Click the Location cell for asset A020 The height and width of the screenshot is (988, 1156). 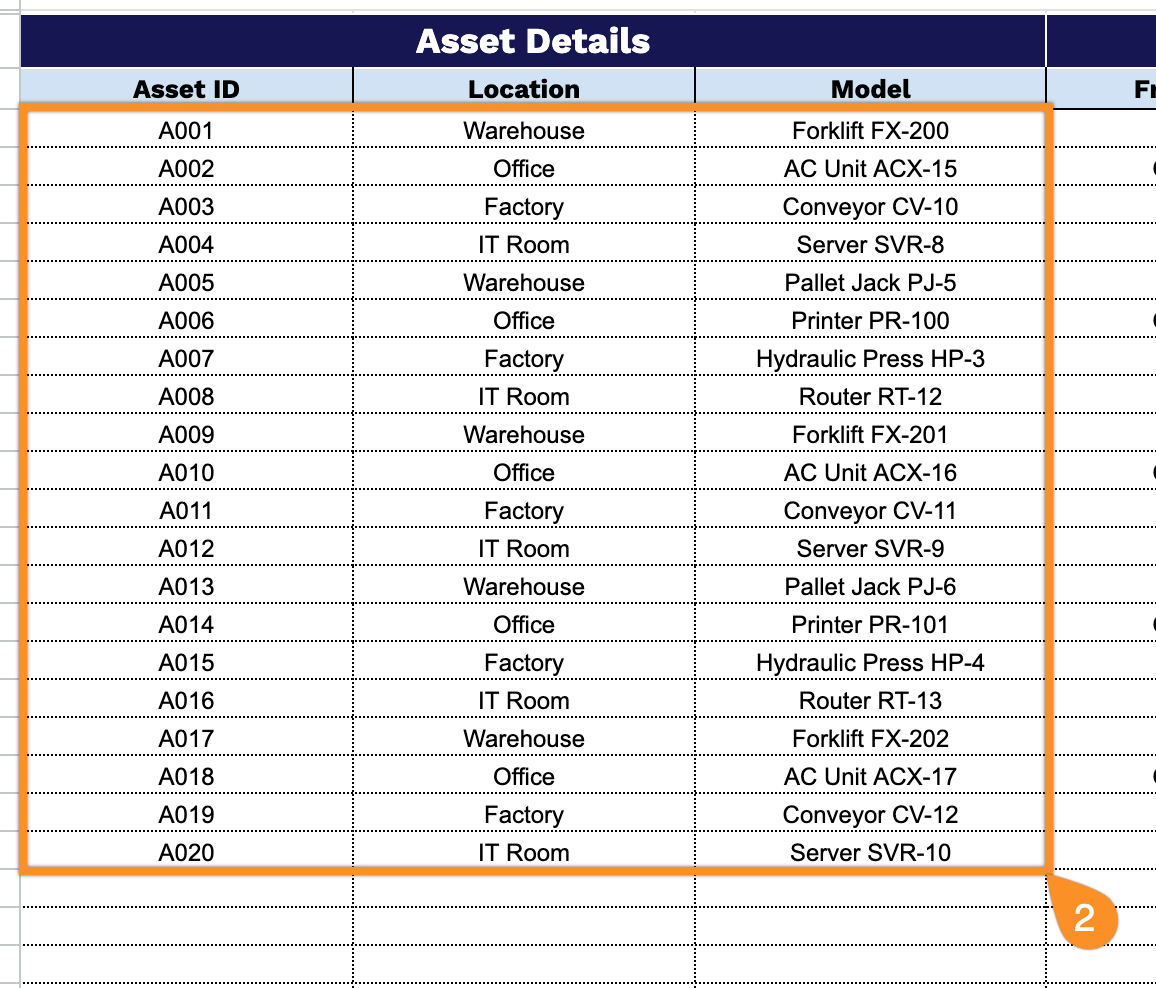523,852
